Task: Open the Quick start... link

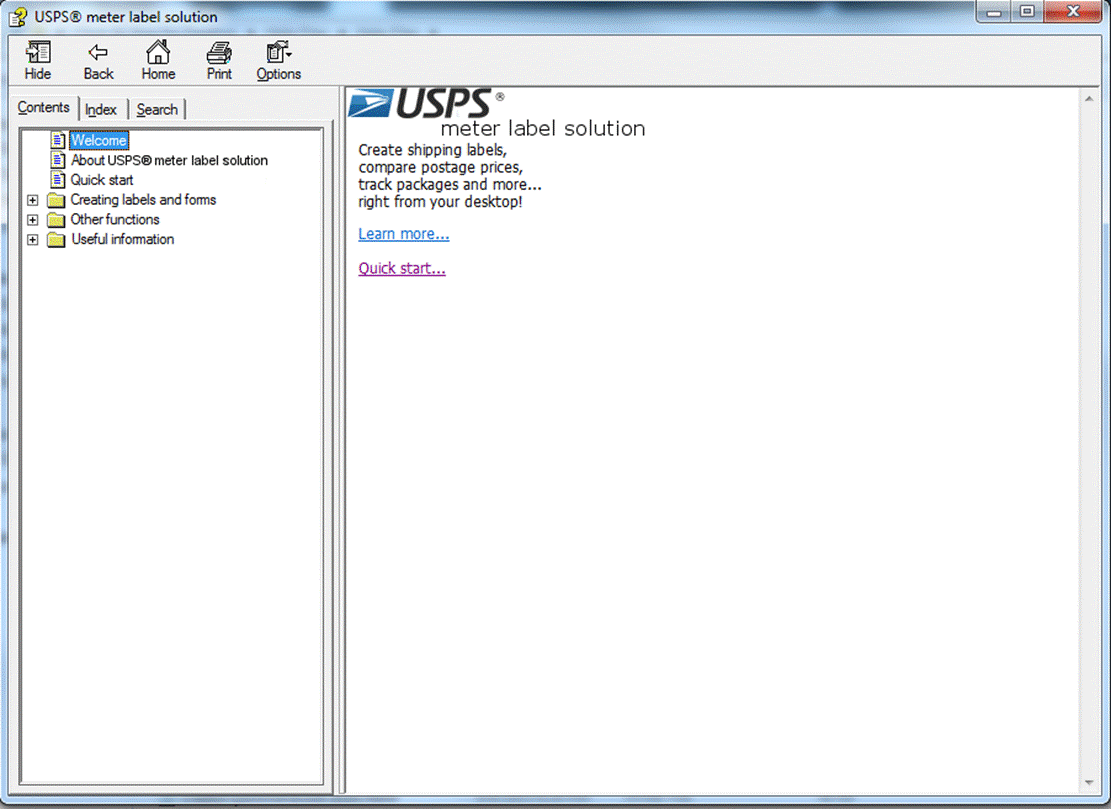Action: (x=402, y=268)
